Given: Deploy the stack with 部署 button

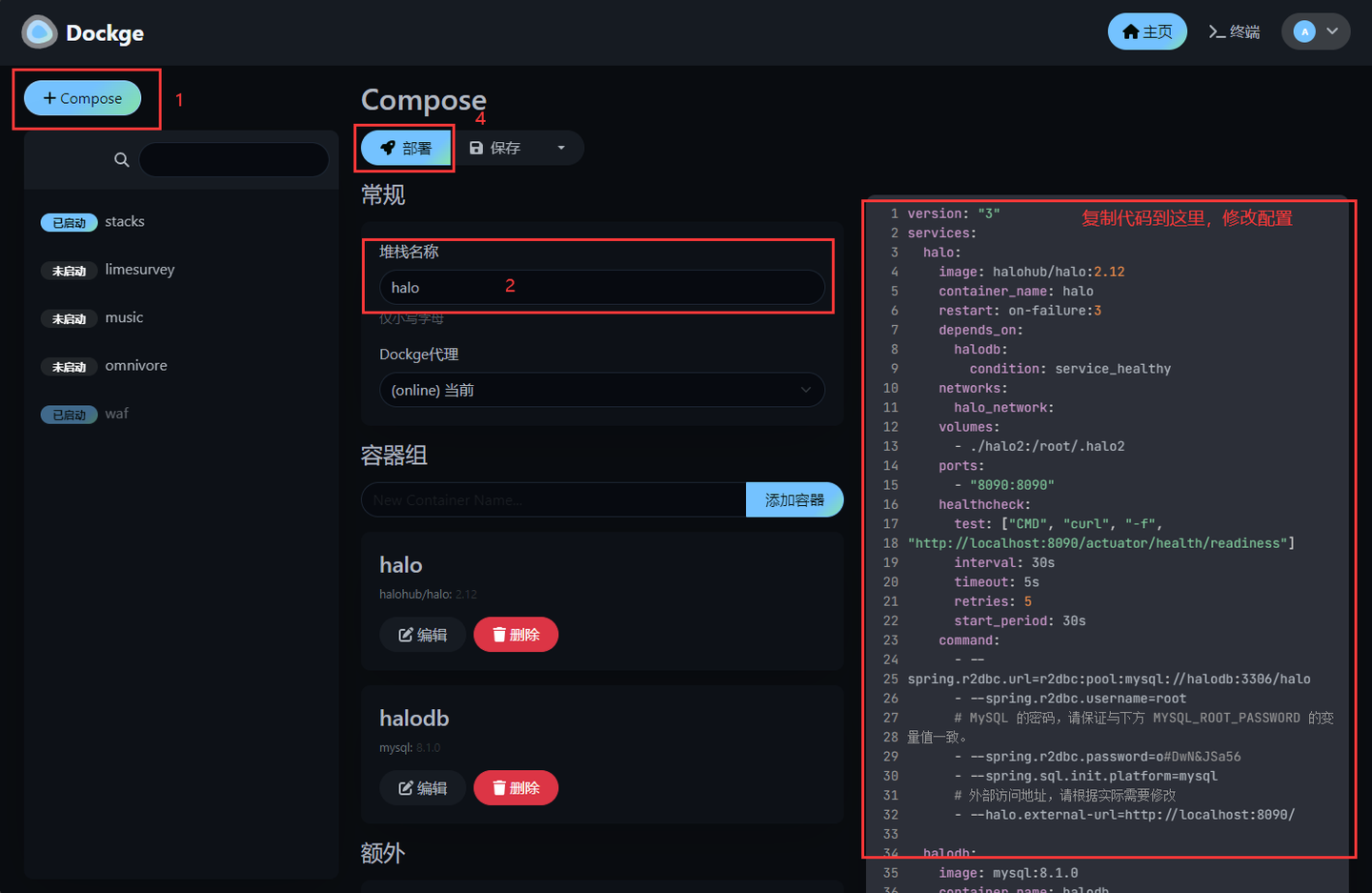Looking at the screenshot, I should click(x=406, y=148).
